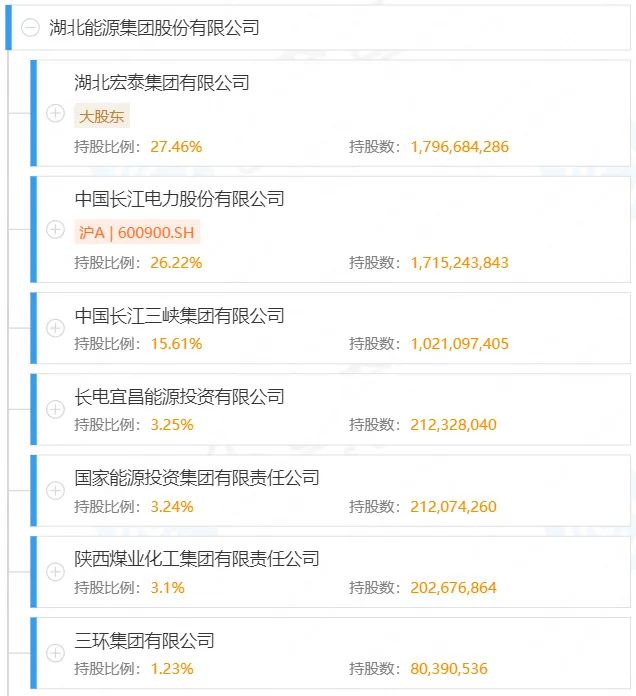Expand the 长电宜昌能源投资有限公司 node

pos(56,409)
